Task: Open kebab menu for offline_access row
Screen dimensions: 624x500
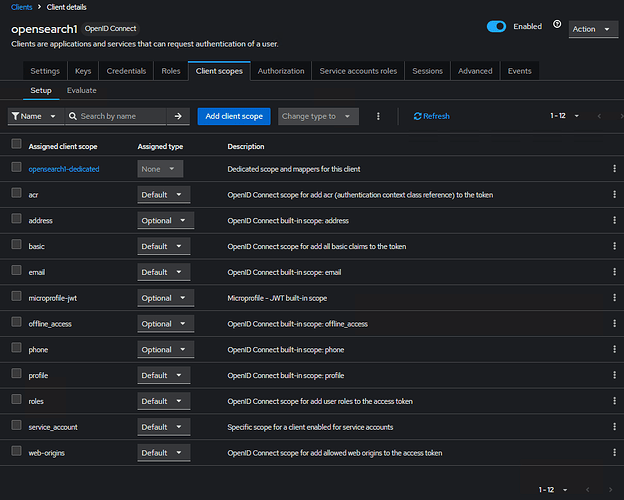Action: (x=614, y=324)
